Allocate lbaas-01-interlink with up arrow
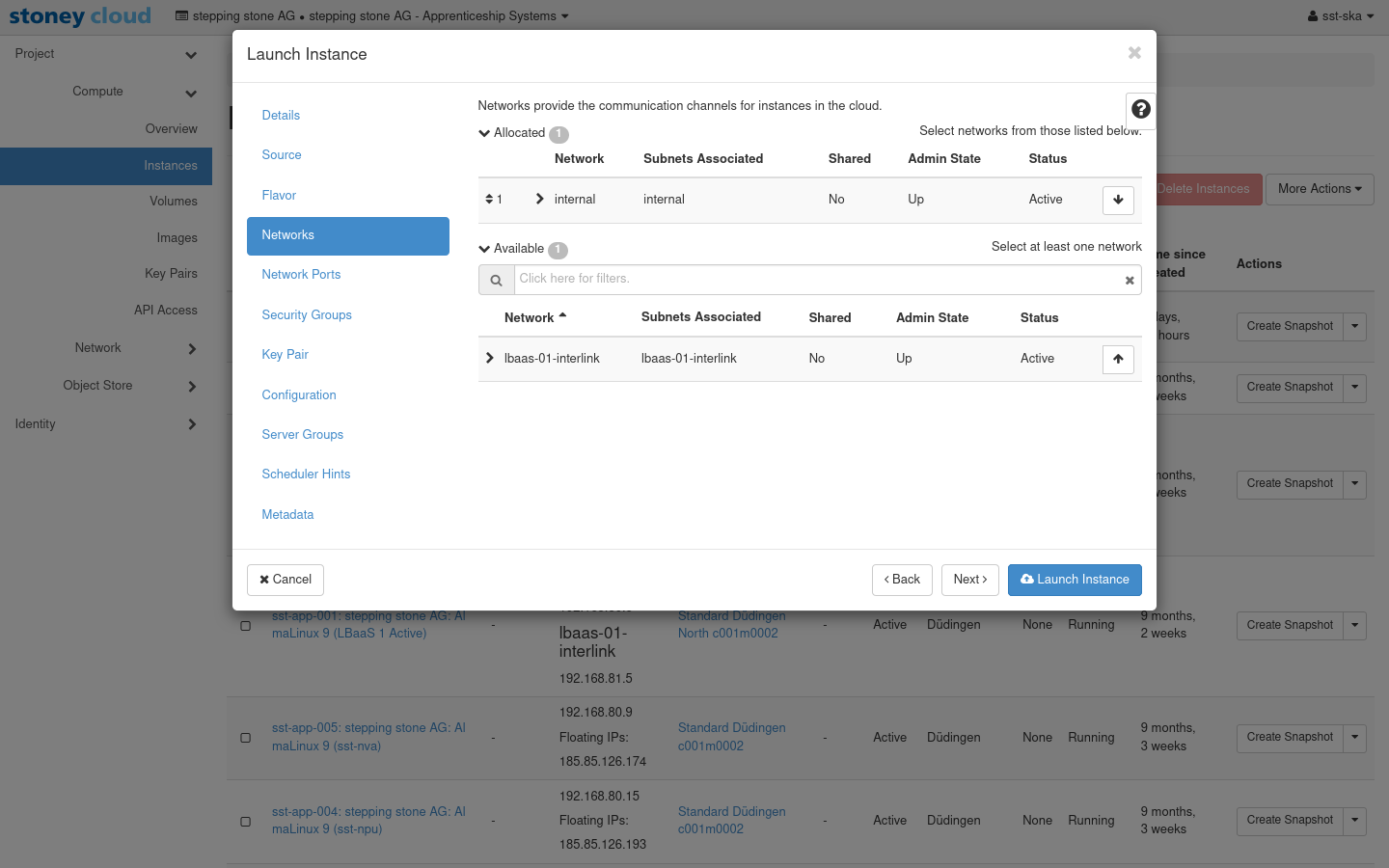The width and height of the screenshot is (1389, 868). (1118, 359)
